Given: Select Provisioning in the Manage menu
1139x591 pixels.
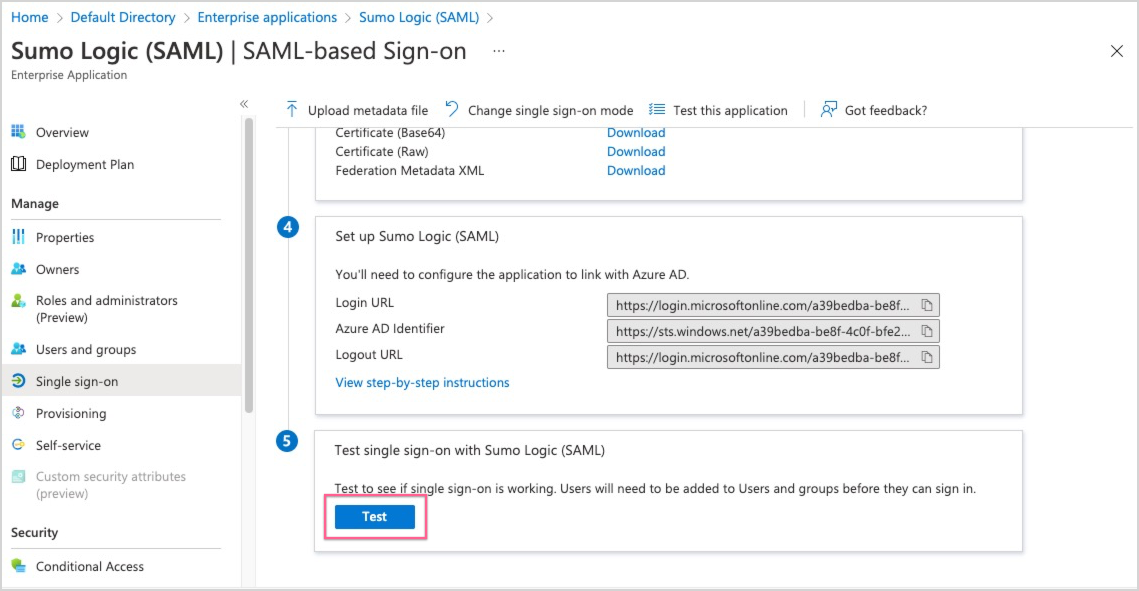Looking at the screenshot, I should [70, 413].
